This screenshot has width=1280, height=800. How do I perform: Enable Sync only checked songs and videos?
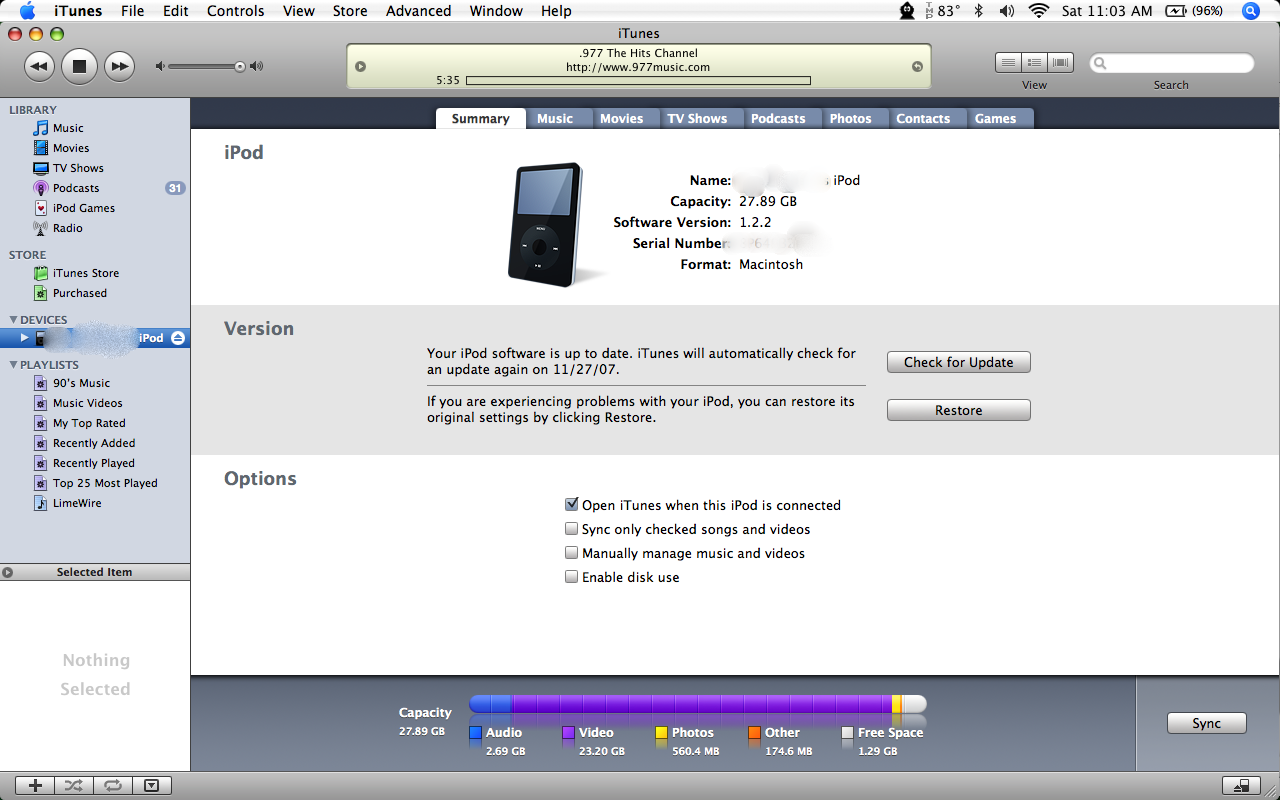click(572, 529)
